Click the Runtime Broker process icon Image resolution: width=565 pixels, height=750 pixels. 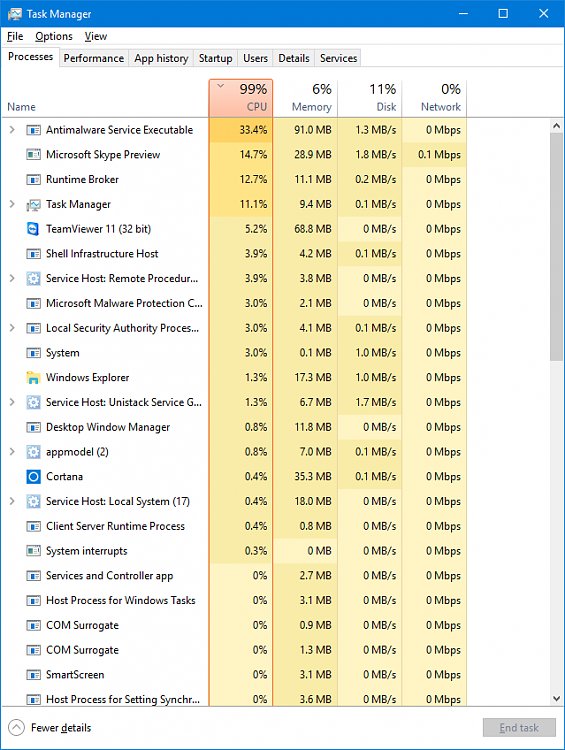(33, 179)
